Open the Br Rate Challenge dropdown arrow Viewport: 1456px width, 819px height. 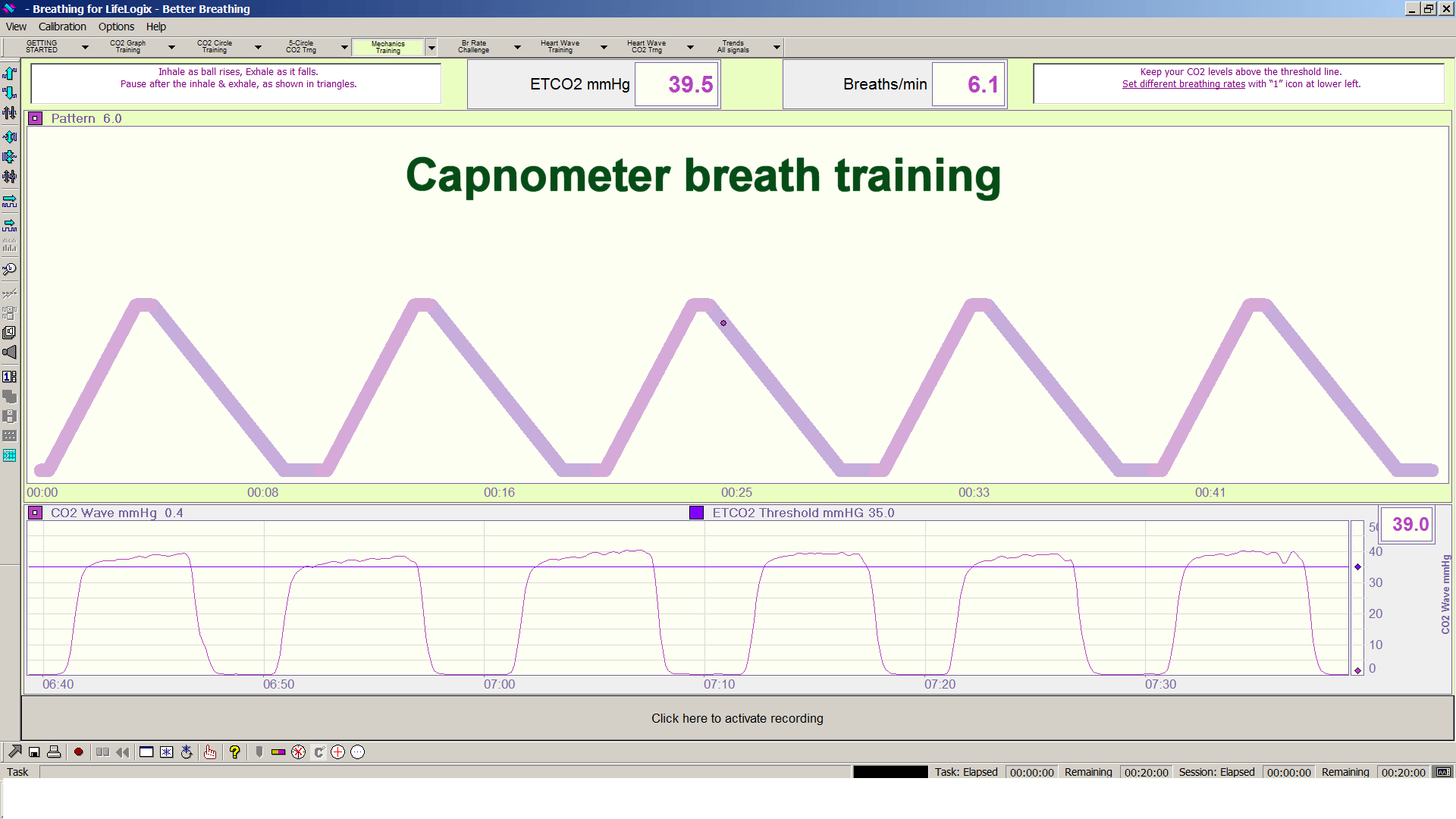coord(517,47)
